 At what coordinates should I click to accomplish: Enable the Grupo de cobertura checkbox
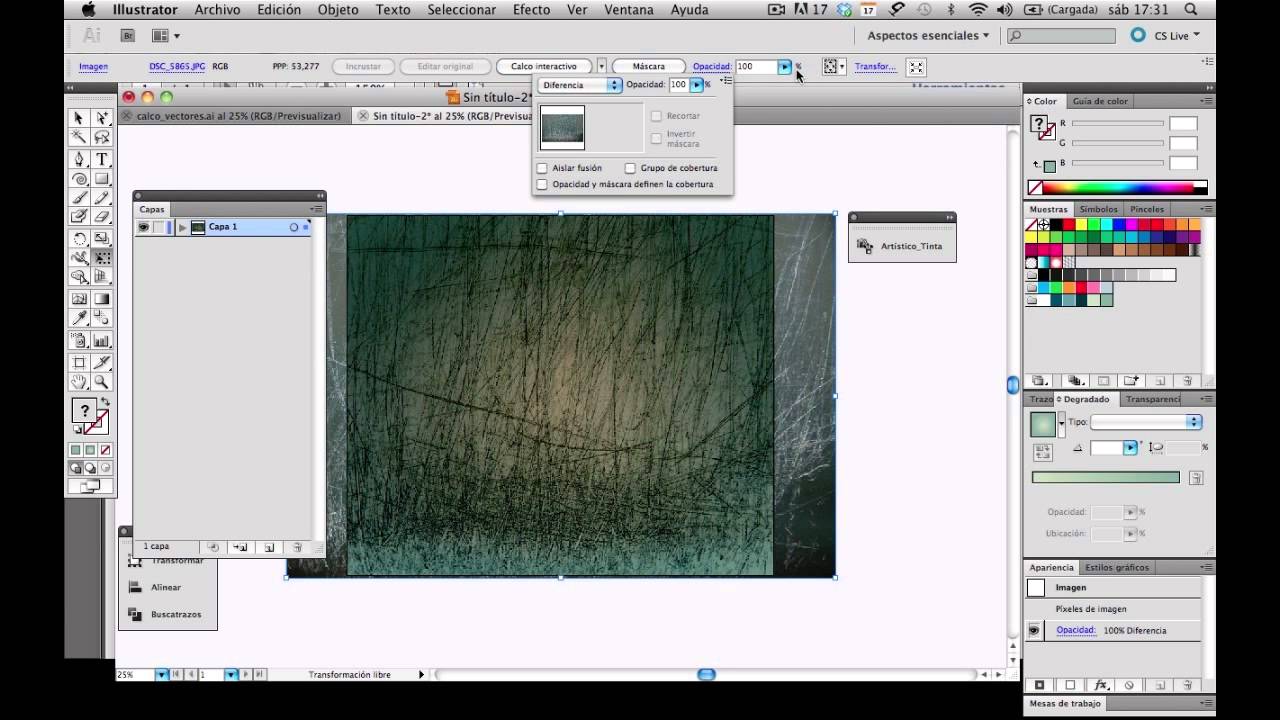click(630, 168)
